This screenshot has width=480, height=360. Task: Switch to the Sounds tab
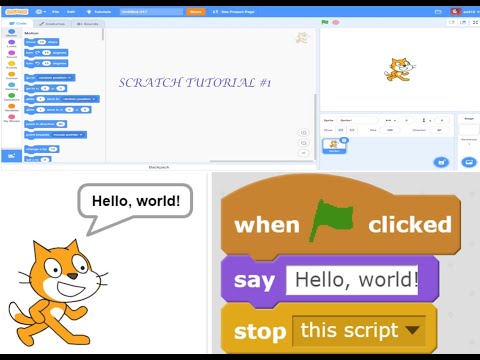click(x=87, y=24)
